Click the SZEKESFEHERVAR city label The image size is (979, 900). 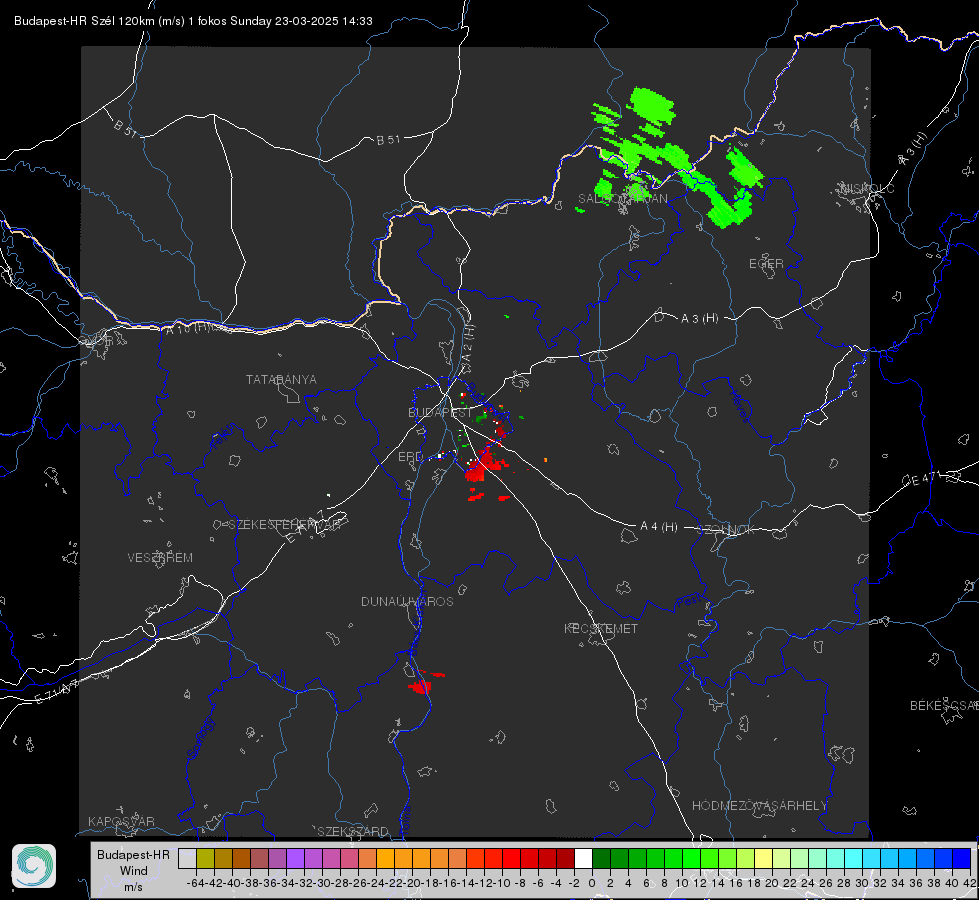(285, 525)
